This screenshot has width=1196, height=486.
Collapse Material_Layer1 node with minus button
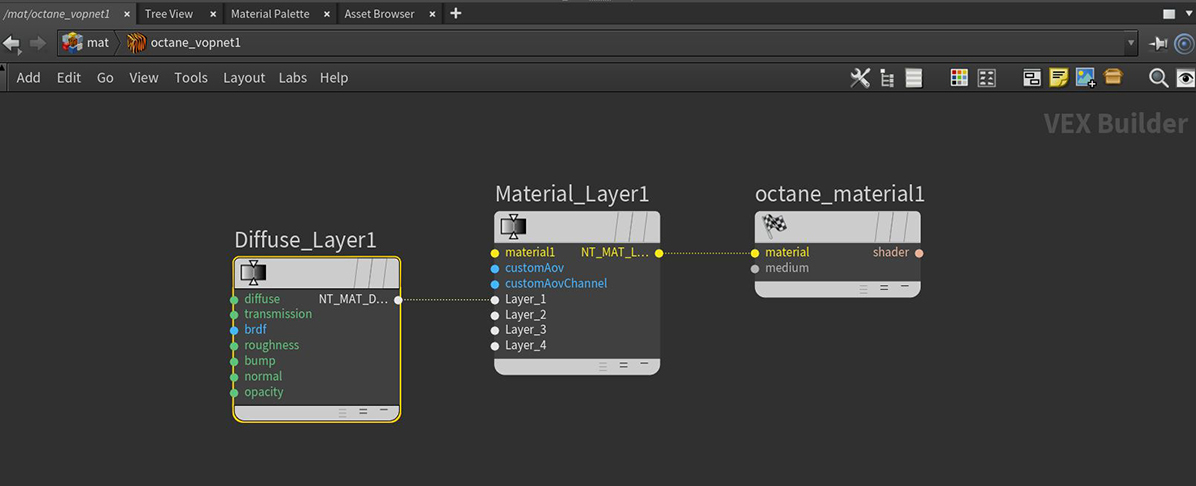click(x=644, y=364)
